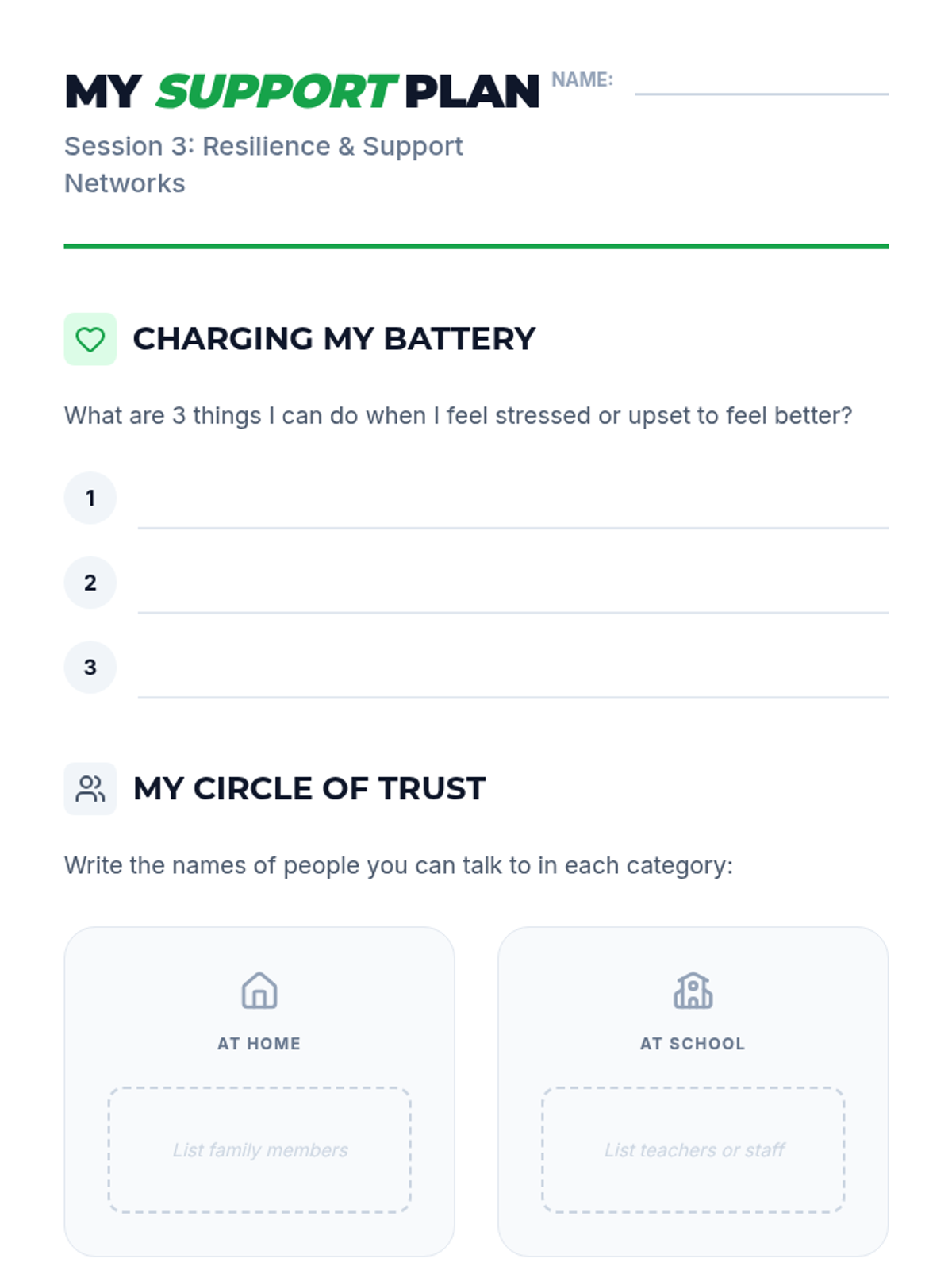
Task: Click the question about feeling stressed
Action: [458, 415]
